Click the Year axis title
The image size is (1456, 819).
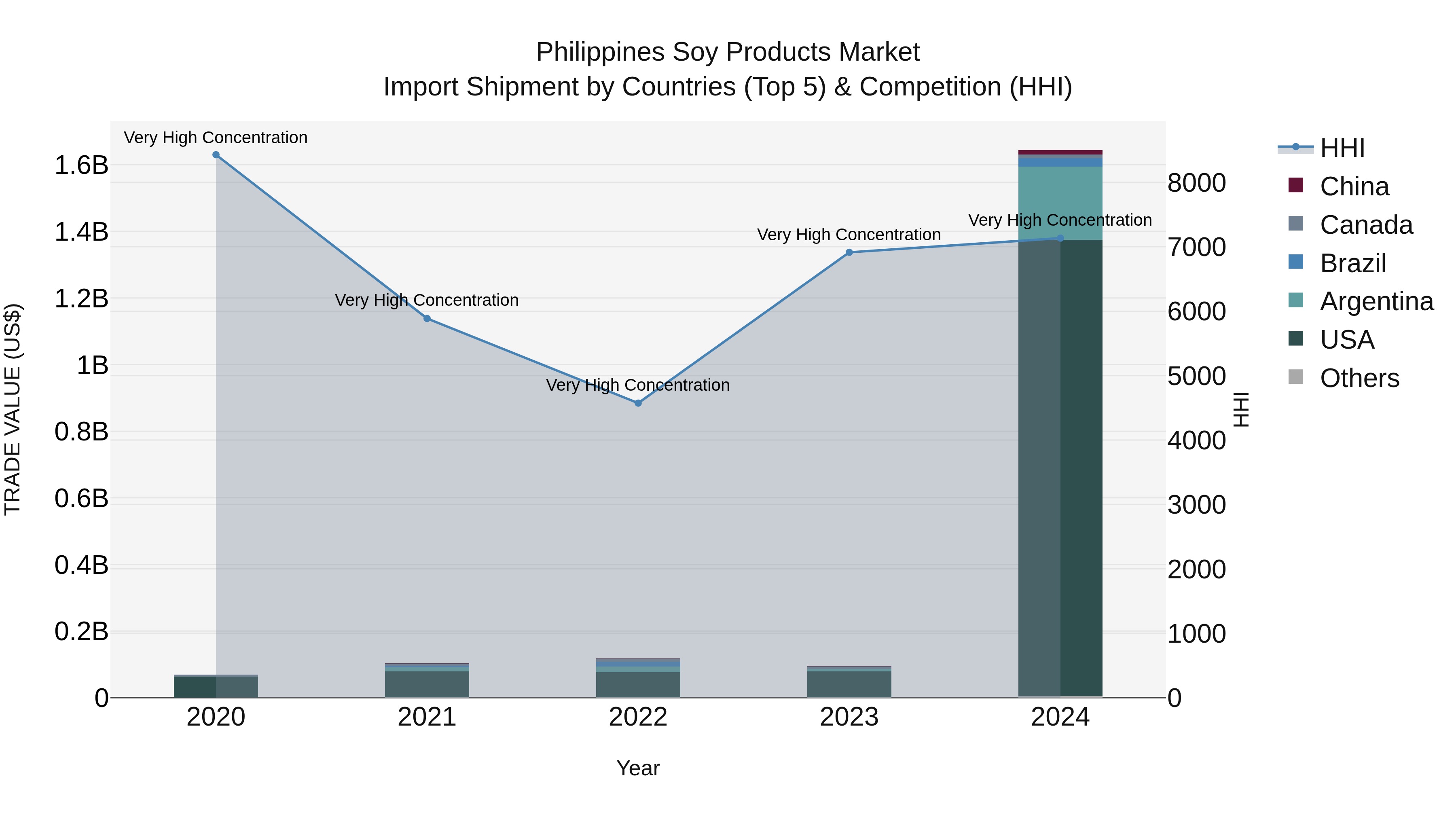click(x=638, y=769)
